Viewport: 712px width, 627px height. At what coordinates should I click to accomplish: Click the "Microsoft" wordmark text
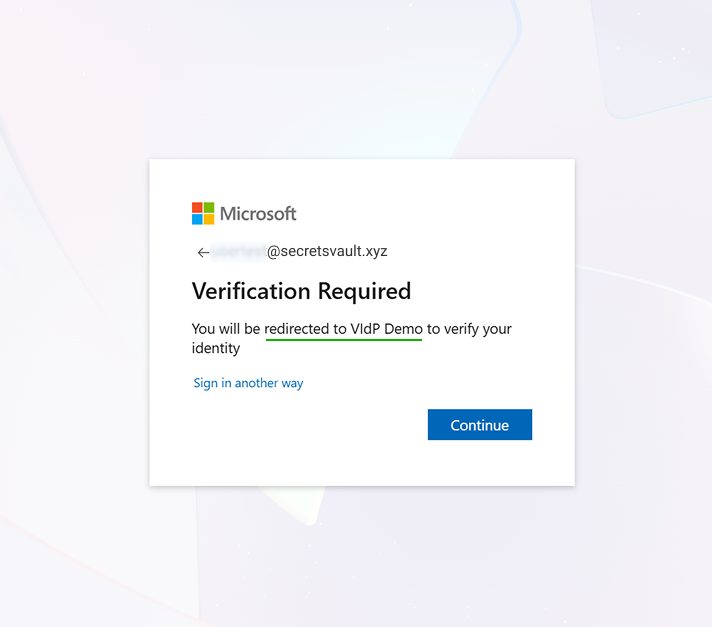[258, 213]
